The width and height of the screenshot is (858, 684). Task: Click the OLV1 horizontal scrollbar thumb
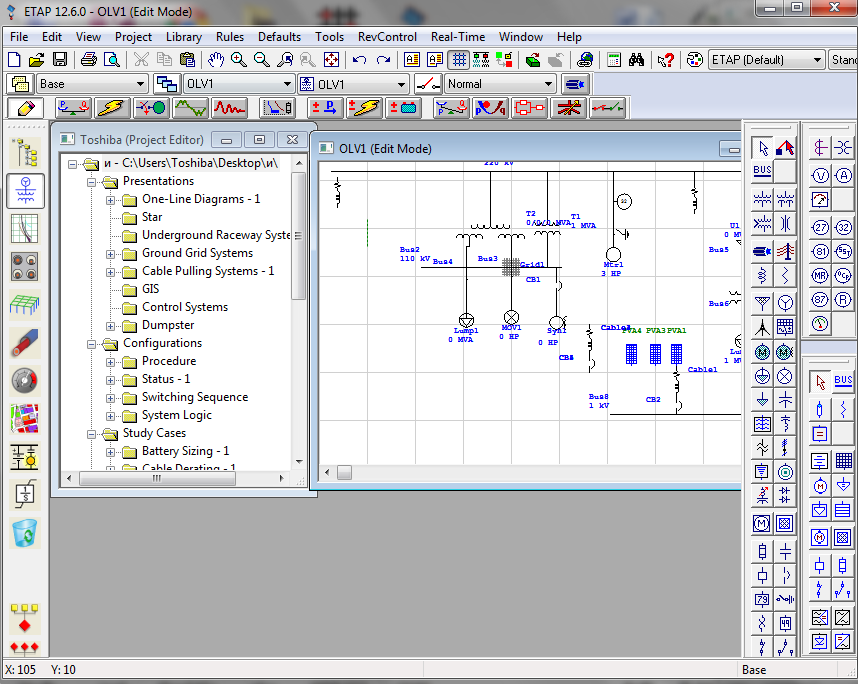[344, 472]
